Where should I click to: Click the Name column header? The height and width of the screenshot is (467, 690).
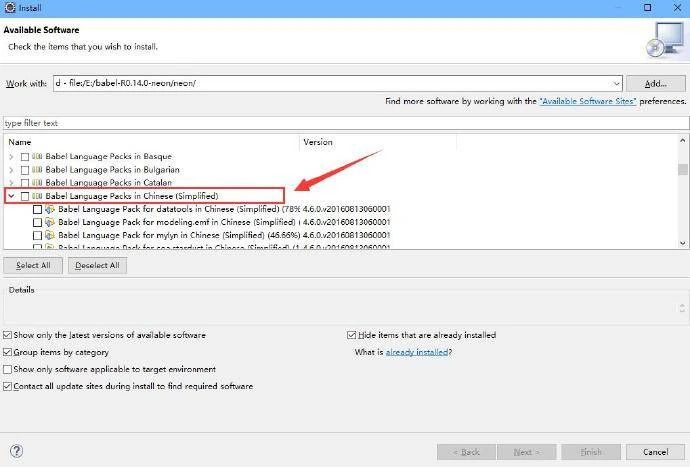point(152,142)
